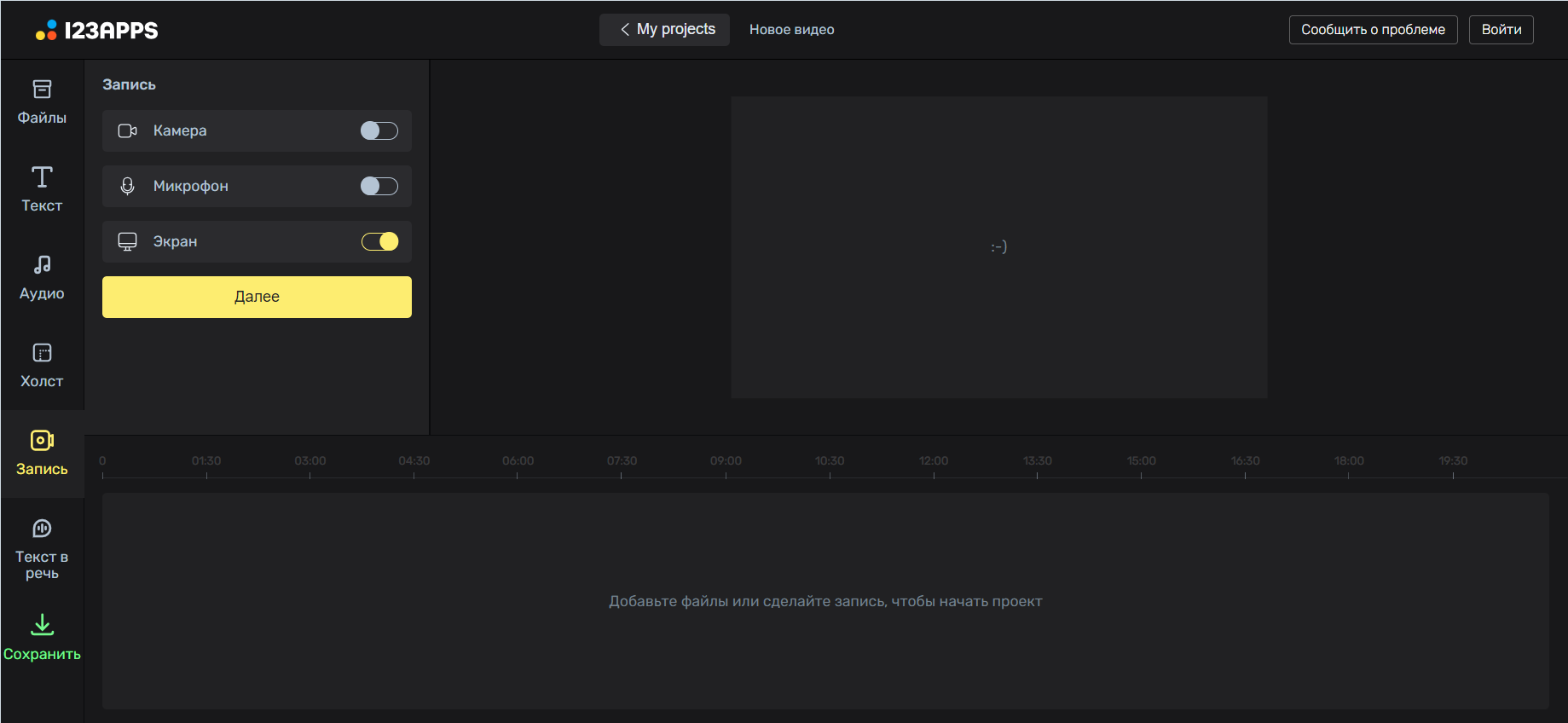The image size is (1568, 723).
Task: Click the 03:00 timeline mark
Action: 310,461
